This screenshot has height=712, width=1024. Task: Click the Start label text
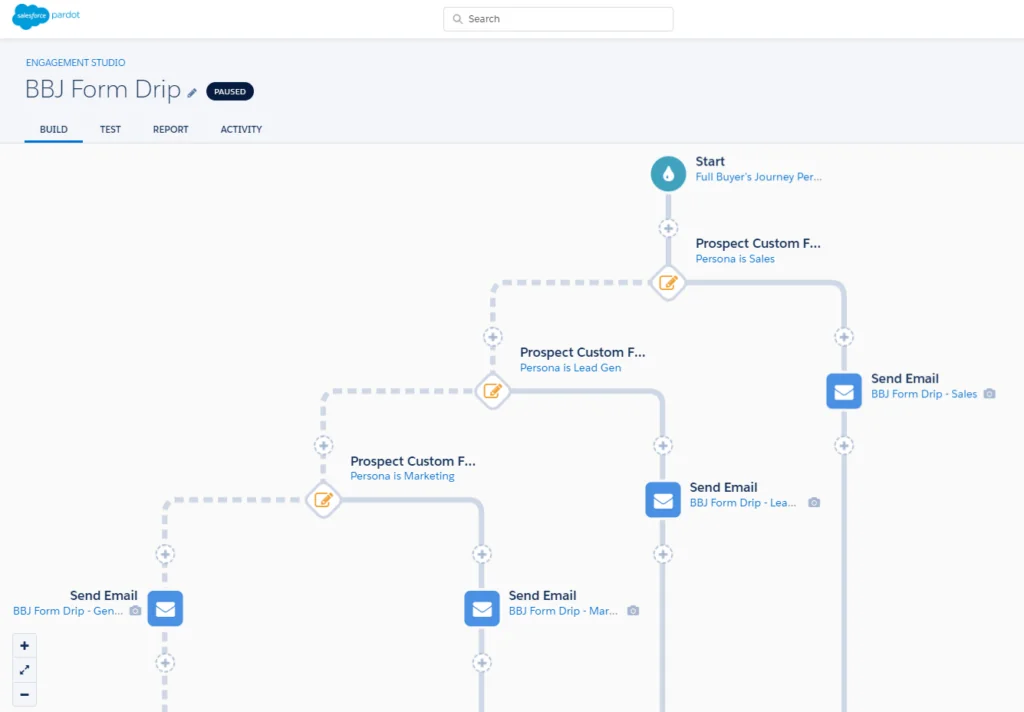tap(710, 161)
